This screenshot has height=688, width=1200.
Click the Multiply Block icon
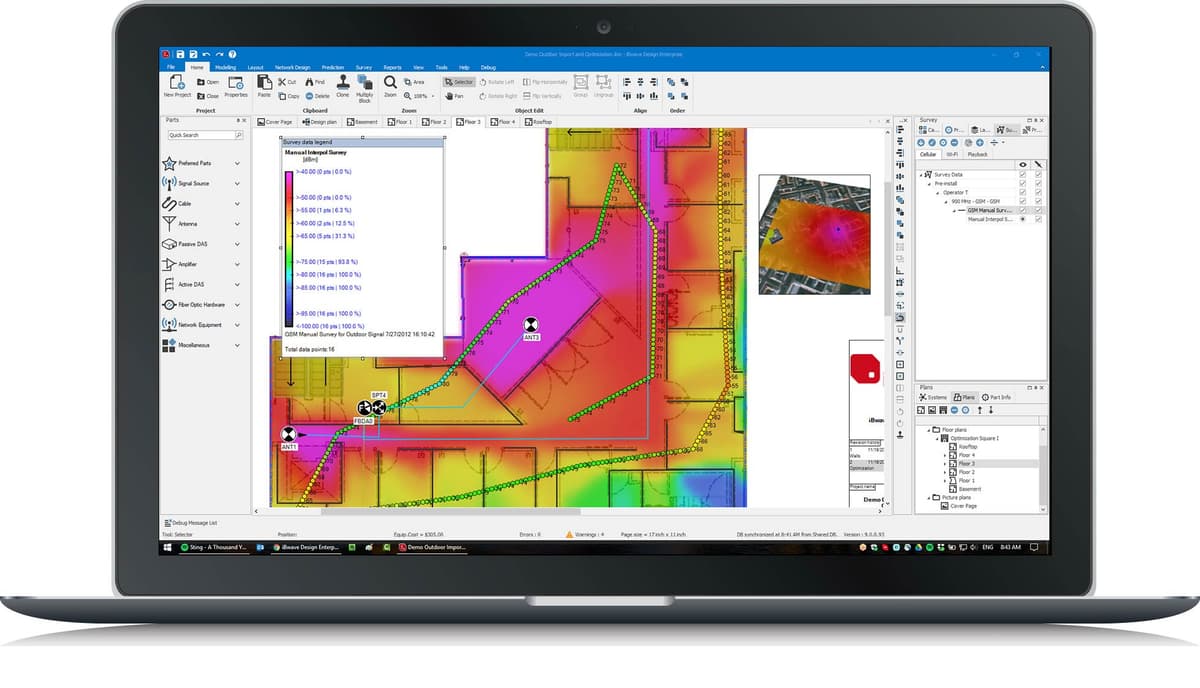coord(365,84)
